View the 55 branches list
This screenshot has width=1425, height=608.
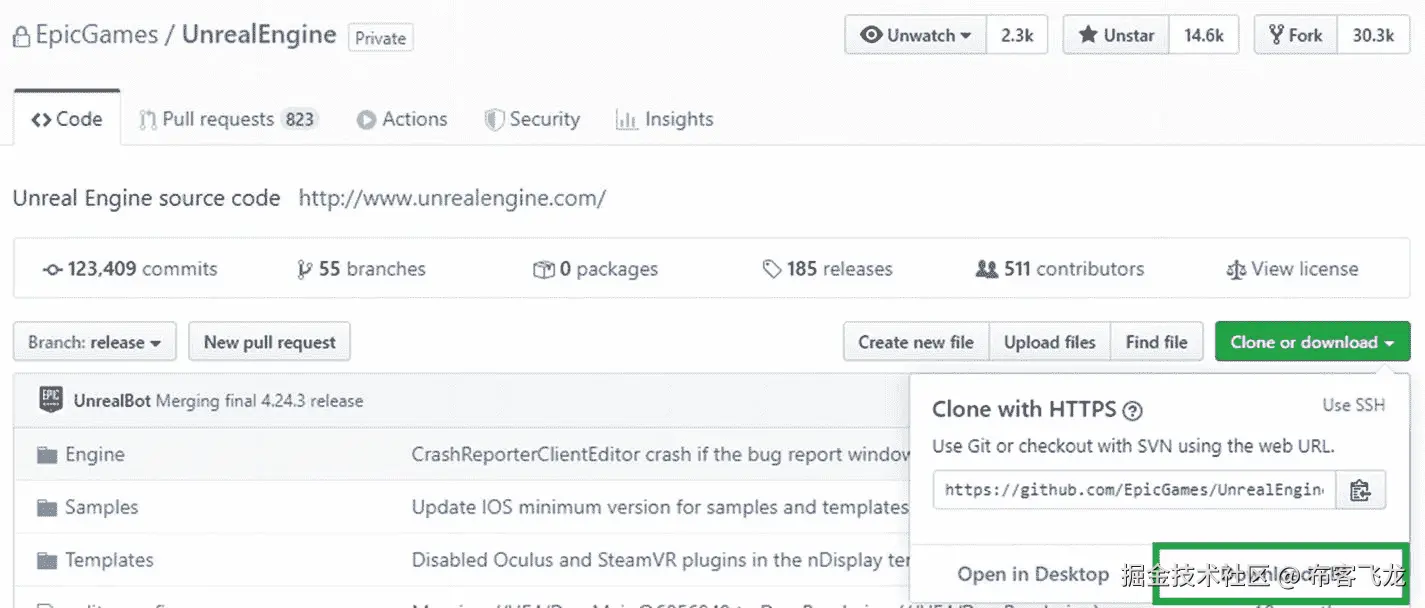point(362,269)
